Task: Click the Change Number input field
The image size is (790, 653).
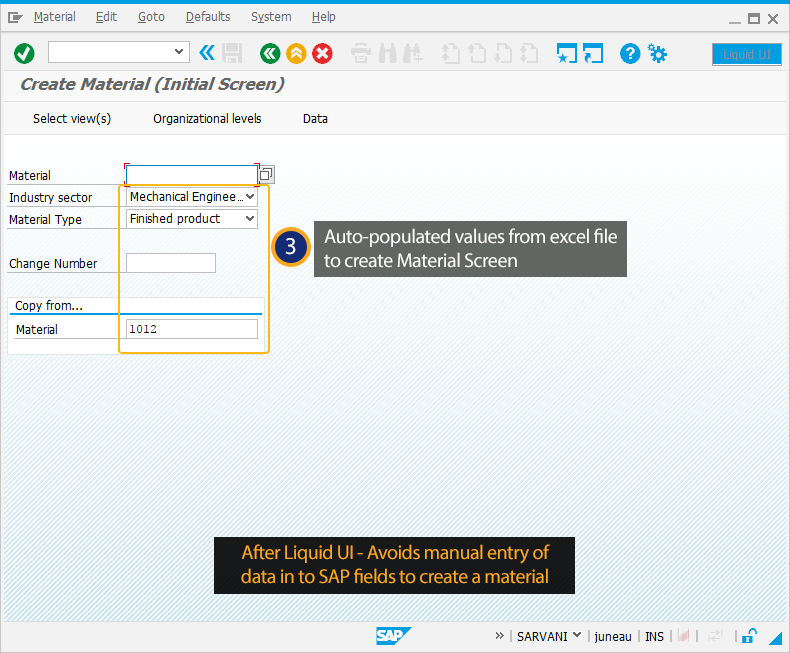Action: point(171,263)
